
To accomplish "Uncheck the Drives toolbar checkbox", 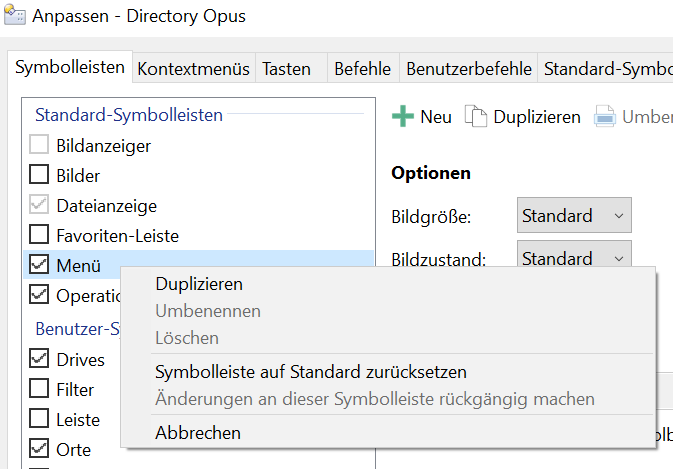I will point(39,358).
